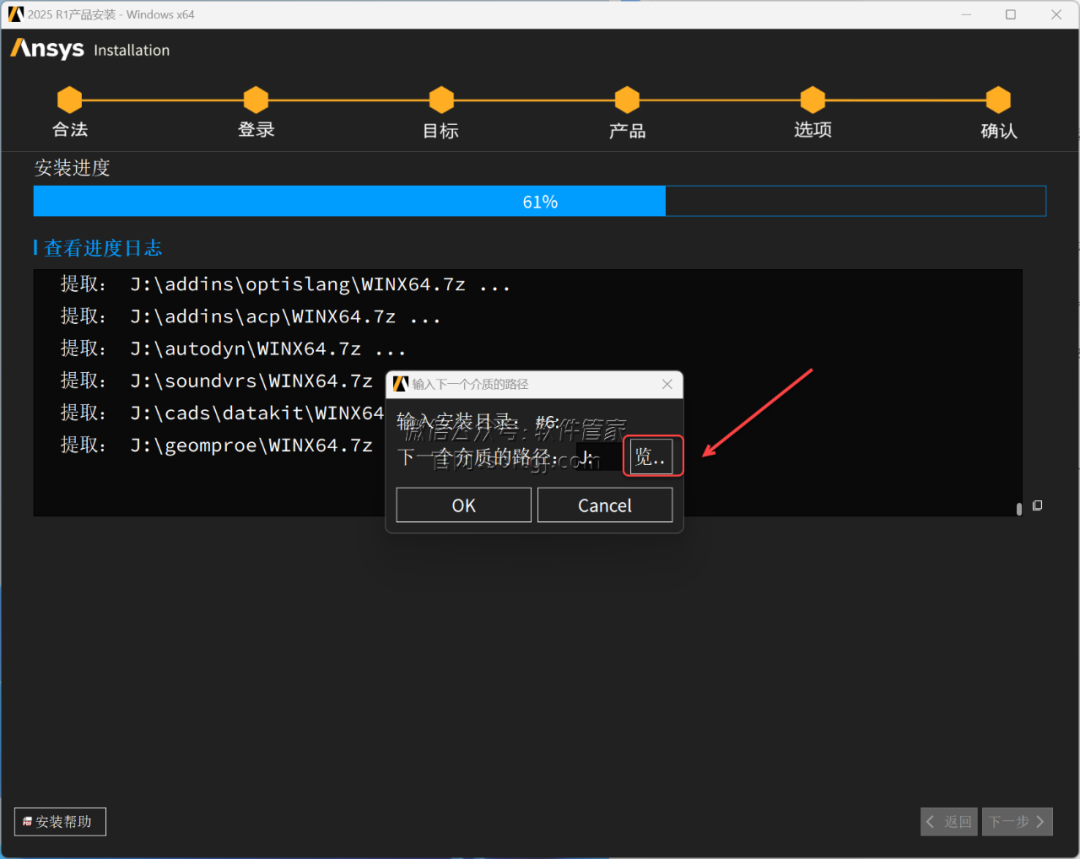Click the Ansys icon in the media path dialog title
Image resolution: width=1080 pixels, height=859 pixels.
point(400,384)
